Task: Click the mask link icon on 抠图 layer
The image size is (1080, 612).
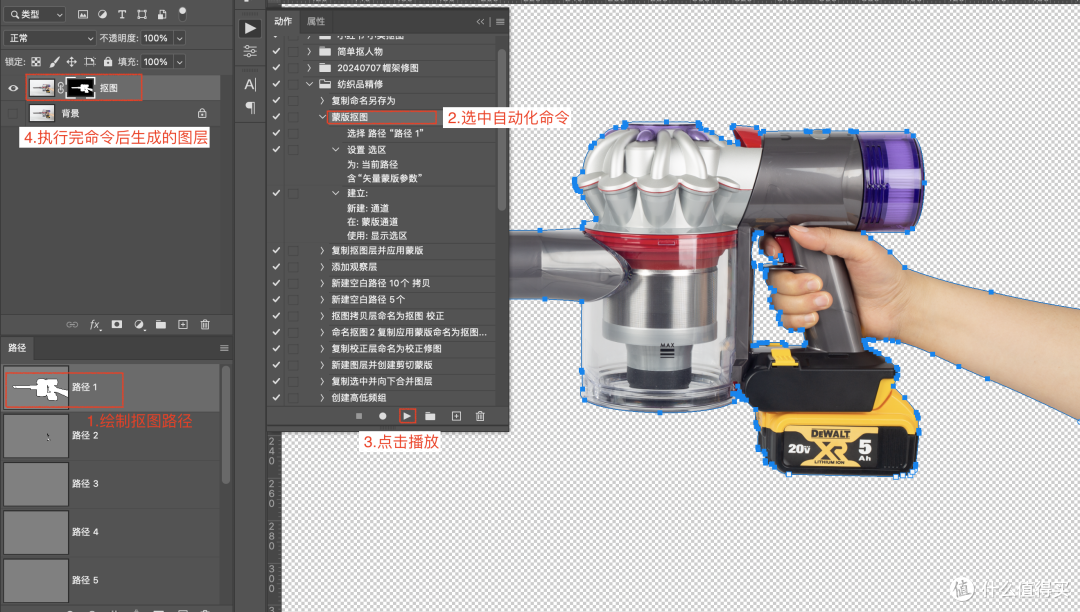Action: [61, 88]
